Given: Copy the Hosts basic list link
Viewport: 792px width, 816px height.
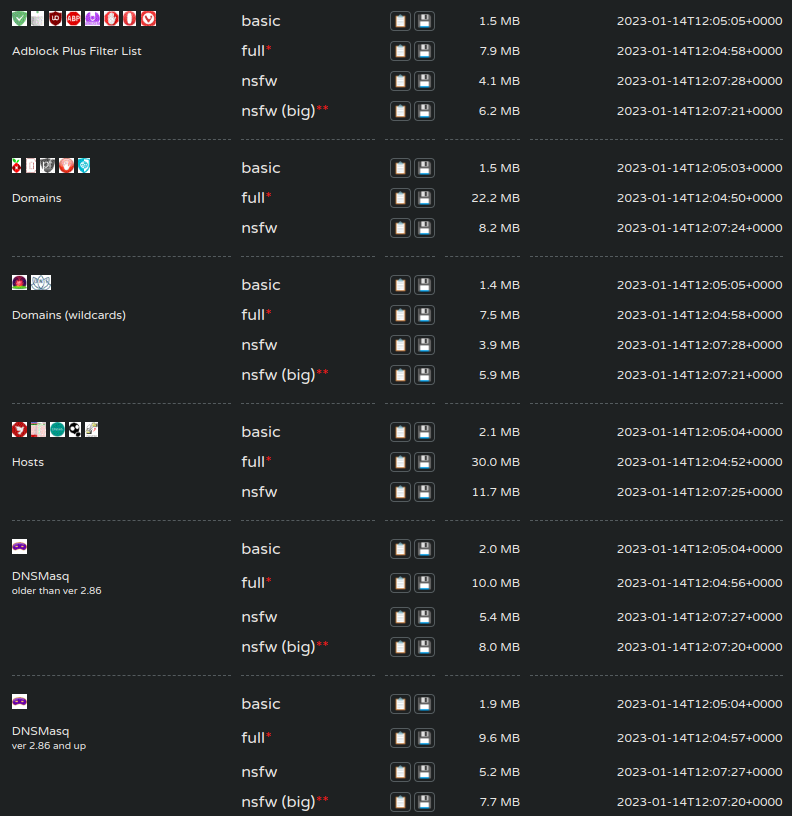Looking at the screenshot, I should coord(400,432).
